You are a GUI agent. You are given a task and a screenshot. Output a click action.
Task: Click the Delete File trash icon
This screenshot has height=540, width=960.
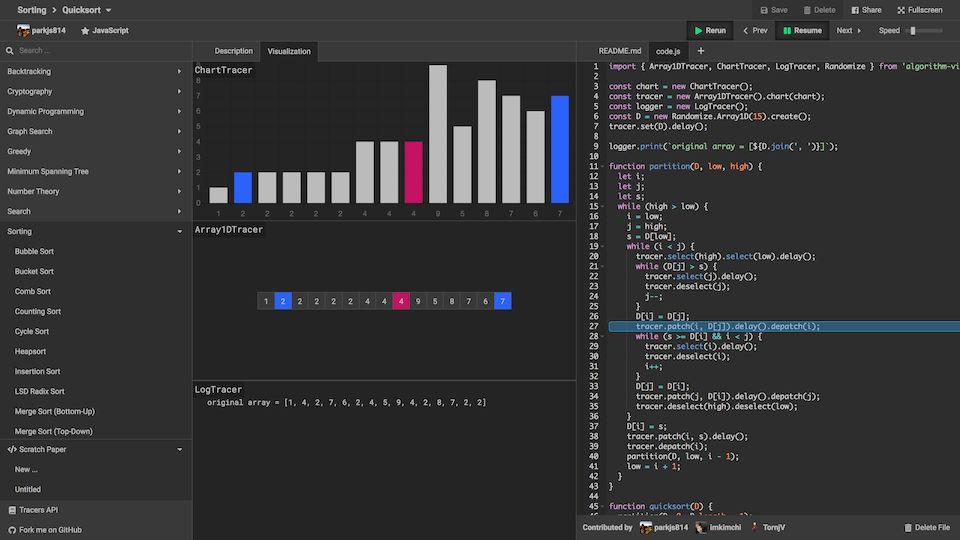pyautogui.click(x=908, y=528)
